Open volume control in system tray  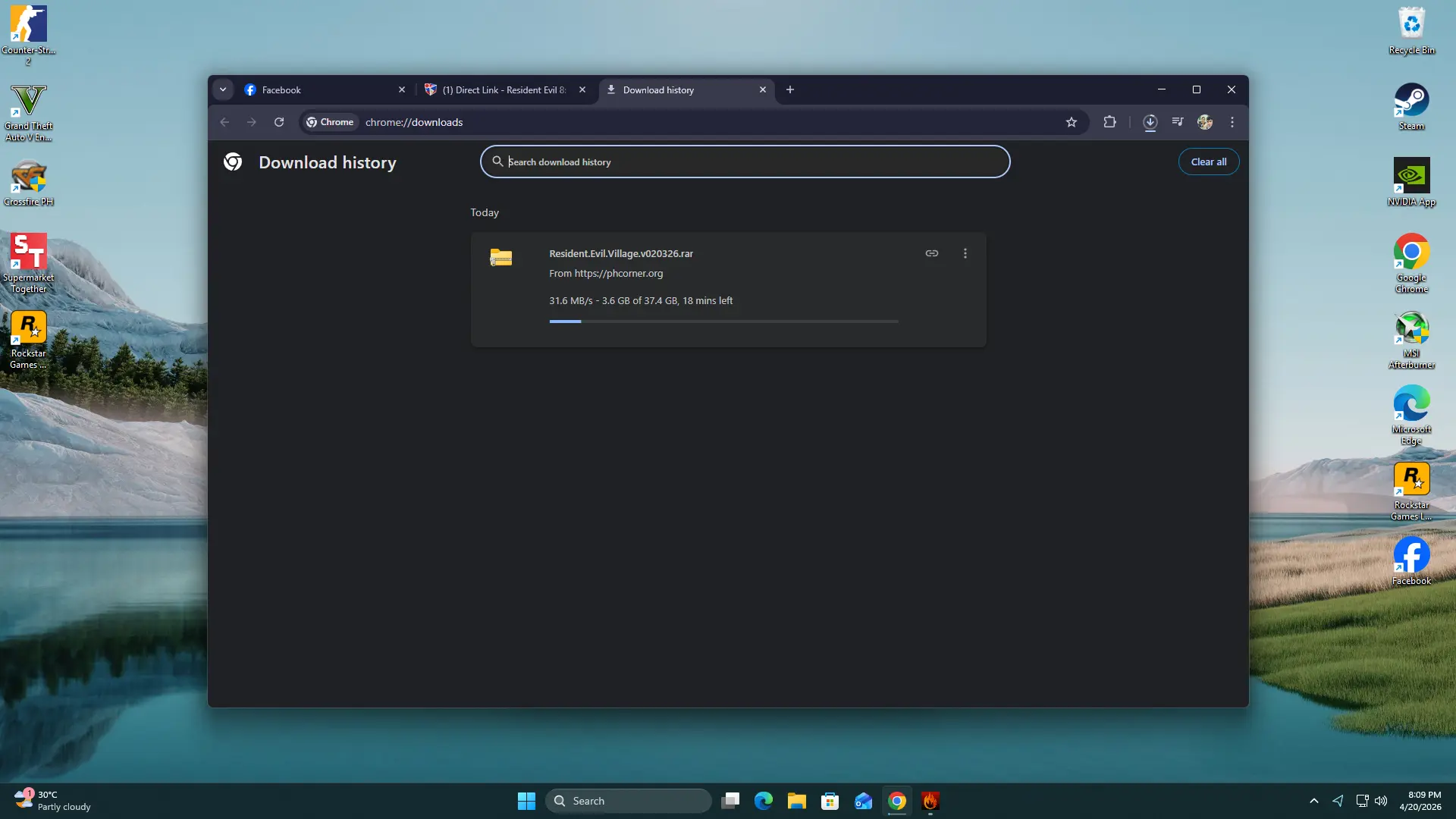(x=1381, y=801)
